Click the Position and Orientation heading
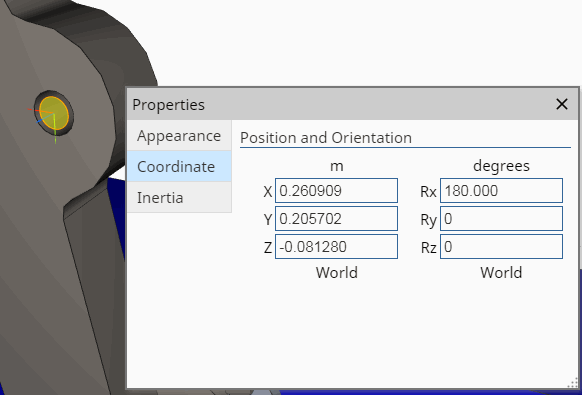This screenshot has height=395, width=582. click(326, 138)
